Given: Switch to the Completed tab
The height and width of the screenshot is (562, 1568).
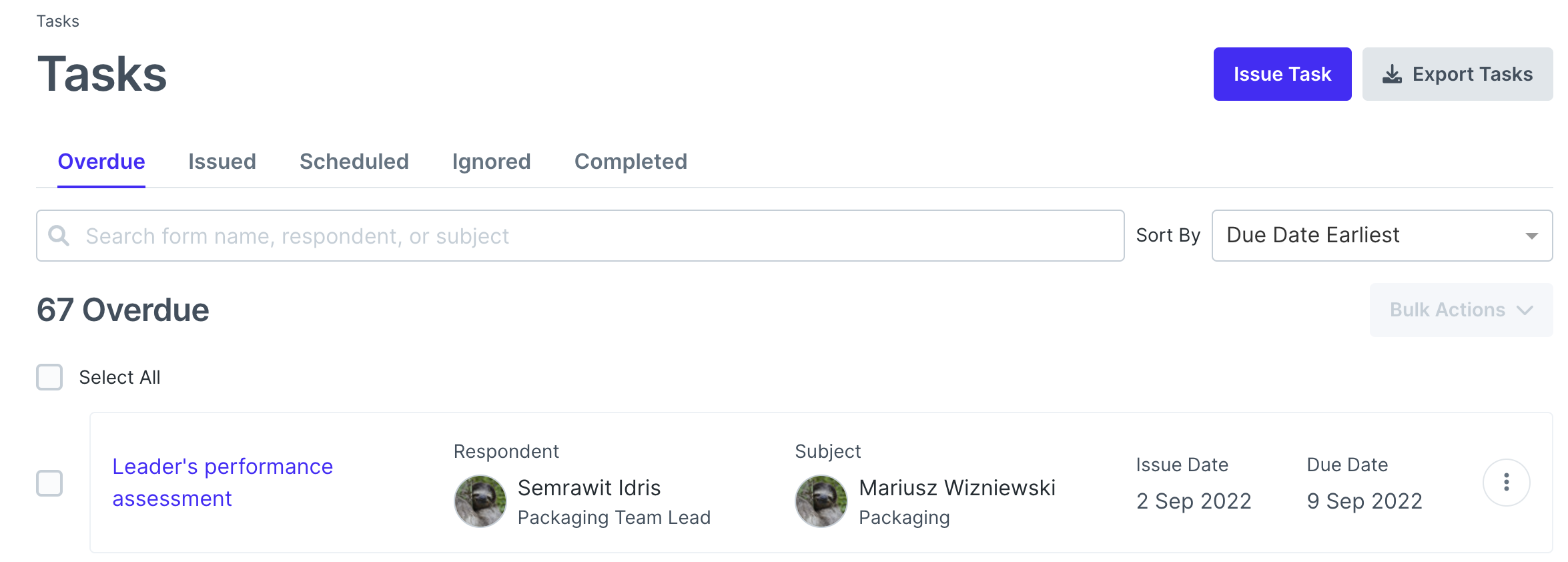Looking at the screenshot, I should (630, 162).
